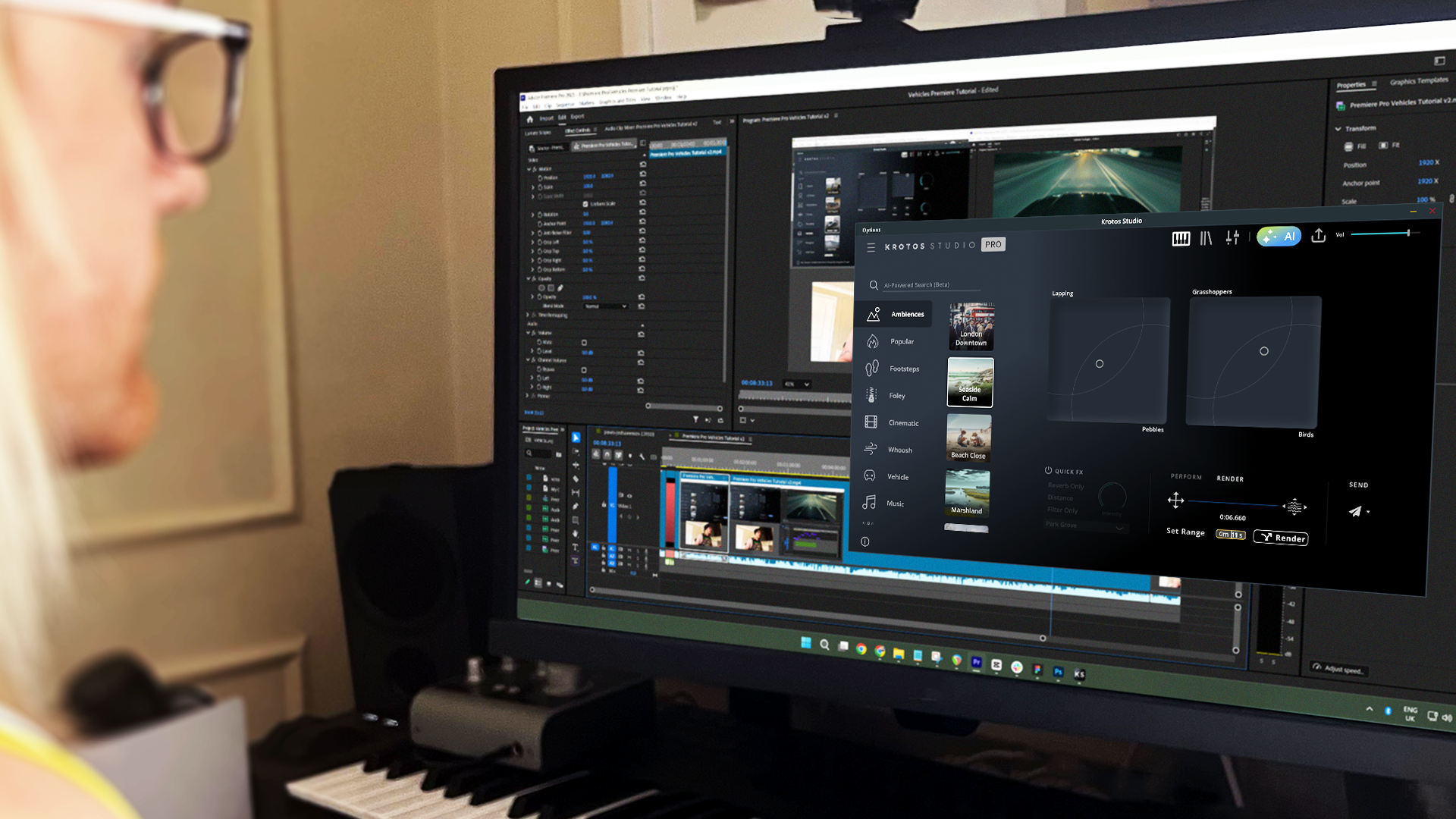Click the four-arrow move icon in the Render section

1175,500
